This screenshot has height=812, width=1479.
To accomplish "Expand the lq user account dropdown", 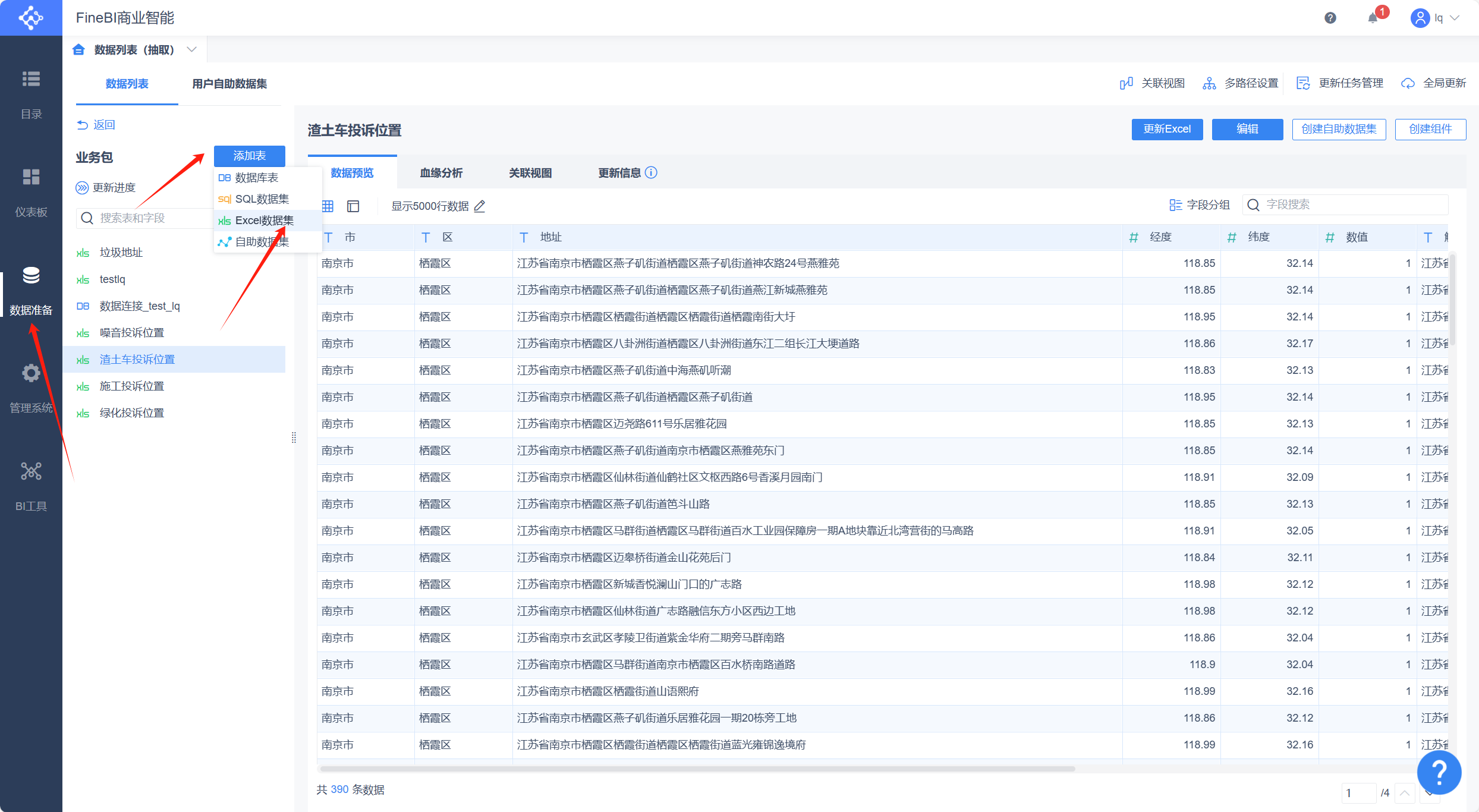I will [1455, 18].
